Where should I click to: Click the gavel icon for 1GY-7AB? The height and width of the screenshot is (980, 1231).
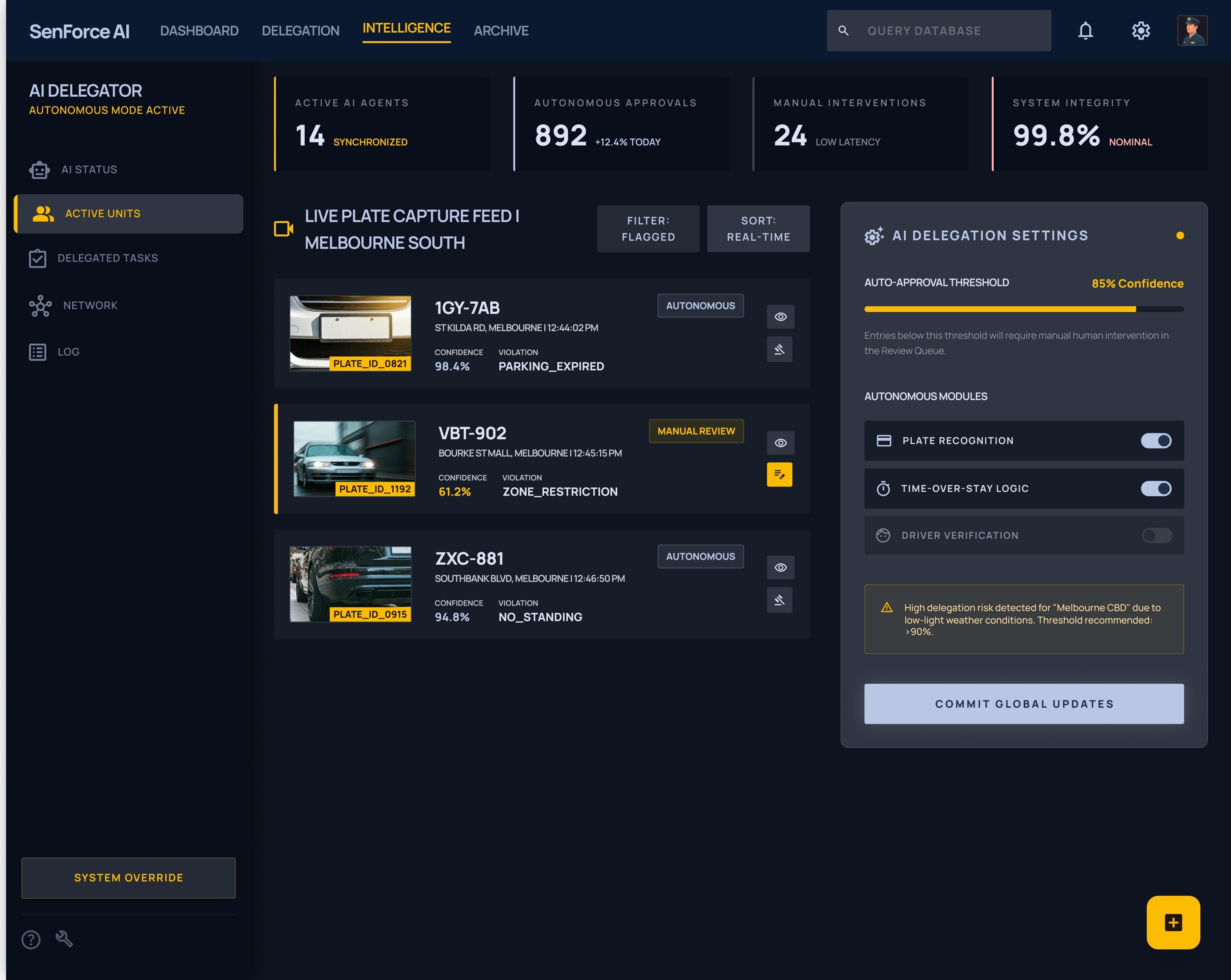(779, 350)
